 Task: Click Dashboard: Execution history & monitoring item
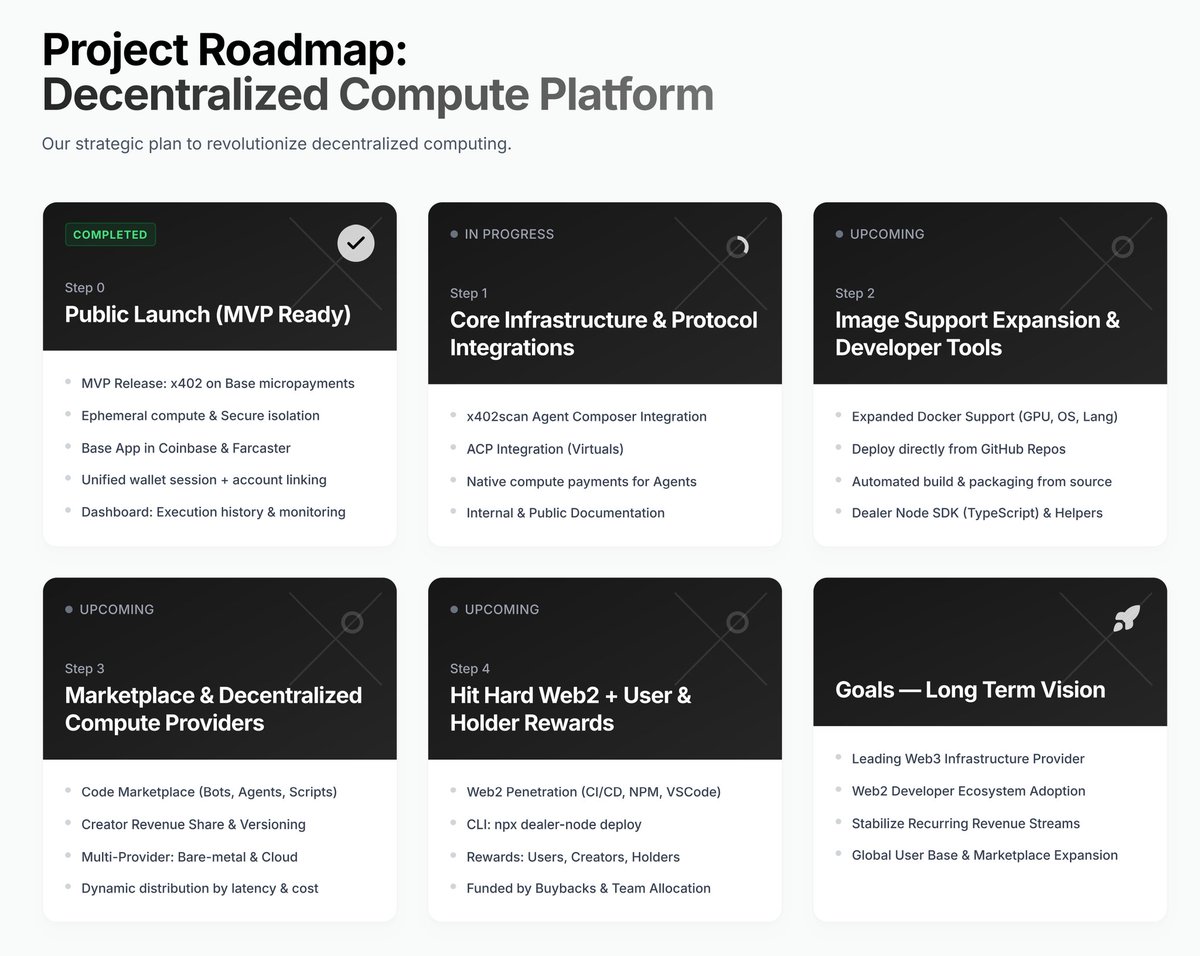[213, 512]
